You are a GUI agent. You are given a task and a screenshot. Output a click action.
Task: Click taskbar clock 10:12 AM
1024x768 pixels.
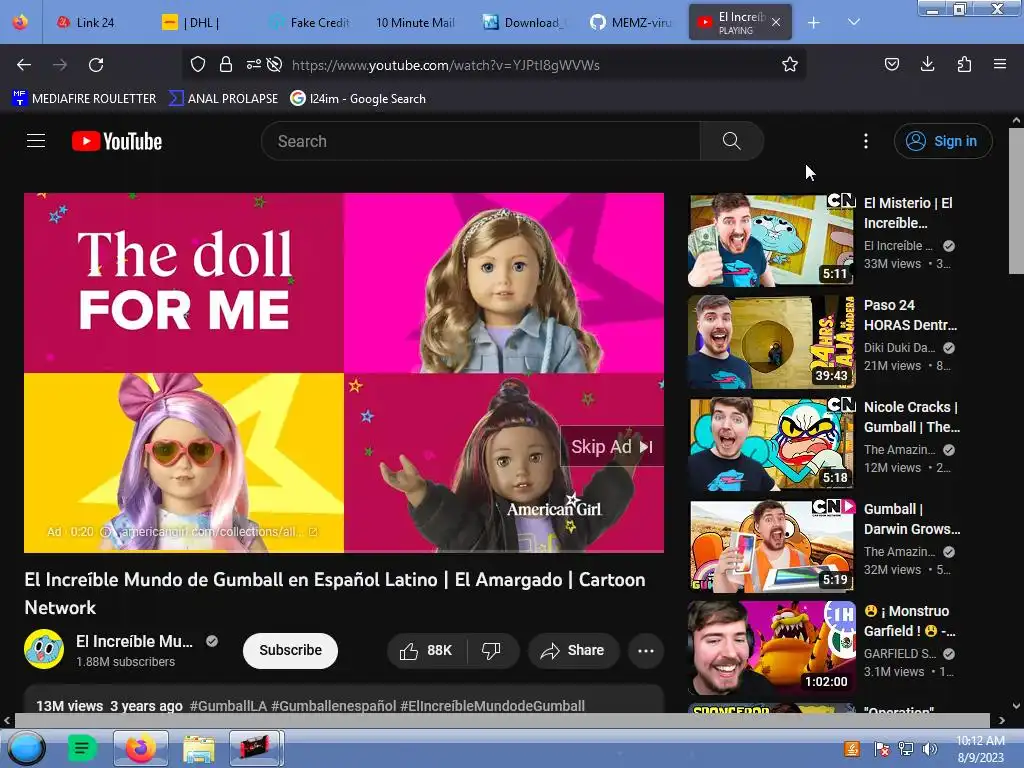tap(980, 748)
